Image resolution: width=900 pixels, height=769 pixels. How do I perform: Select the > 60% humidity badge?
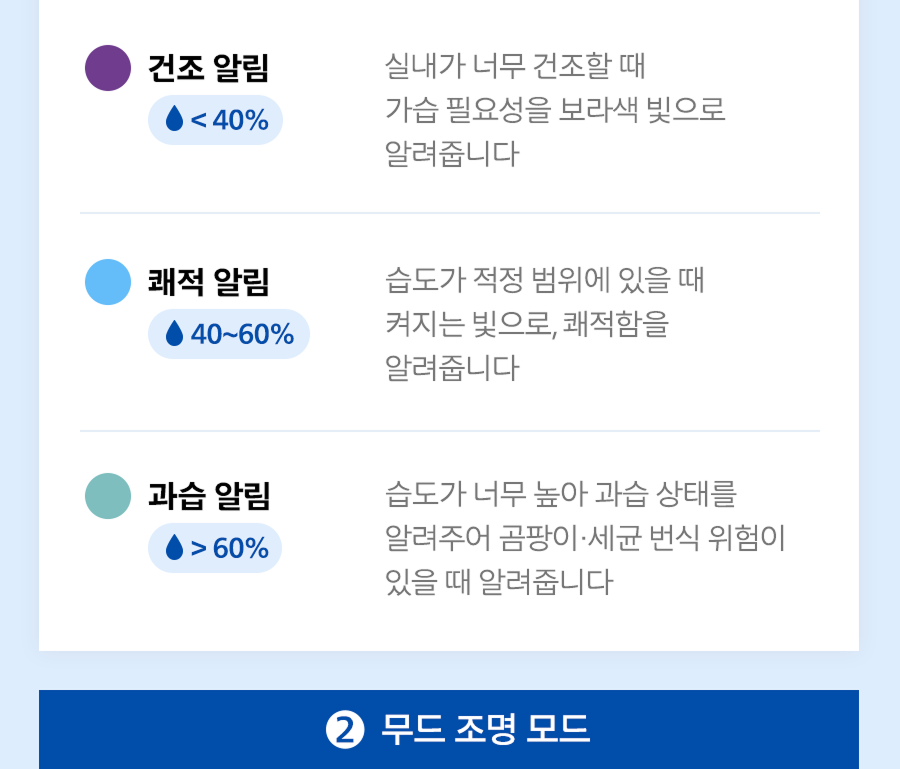(x=215, y=548)
